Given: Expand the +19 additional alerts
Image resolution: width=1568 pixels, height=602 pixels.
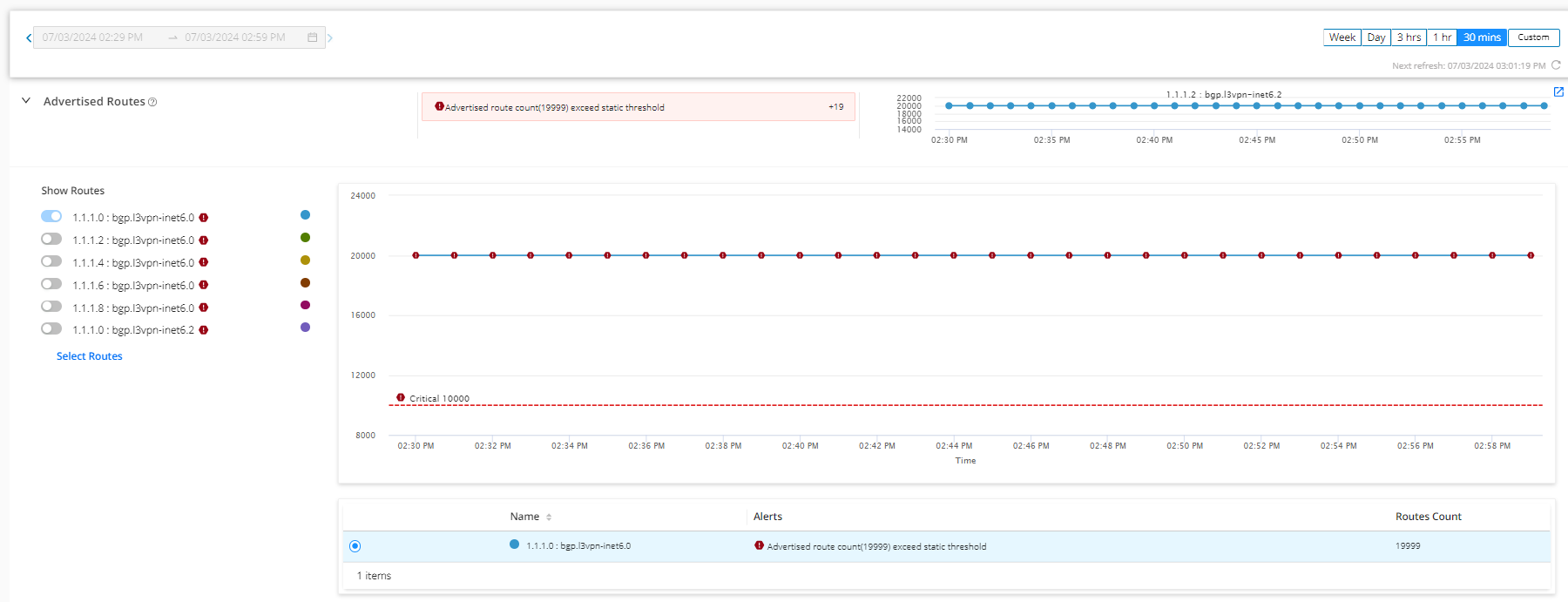Looking at the screenshot, I should click(x=835, y=107).
